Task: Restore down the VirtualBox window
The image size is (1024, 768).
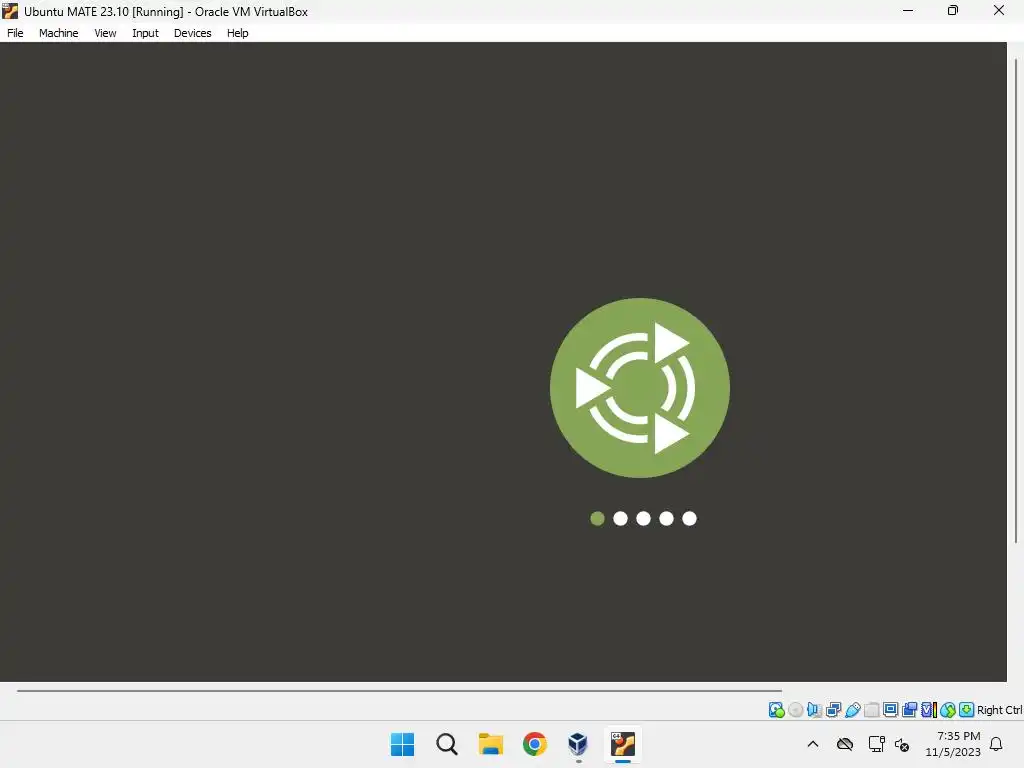Action: point(953,10)
